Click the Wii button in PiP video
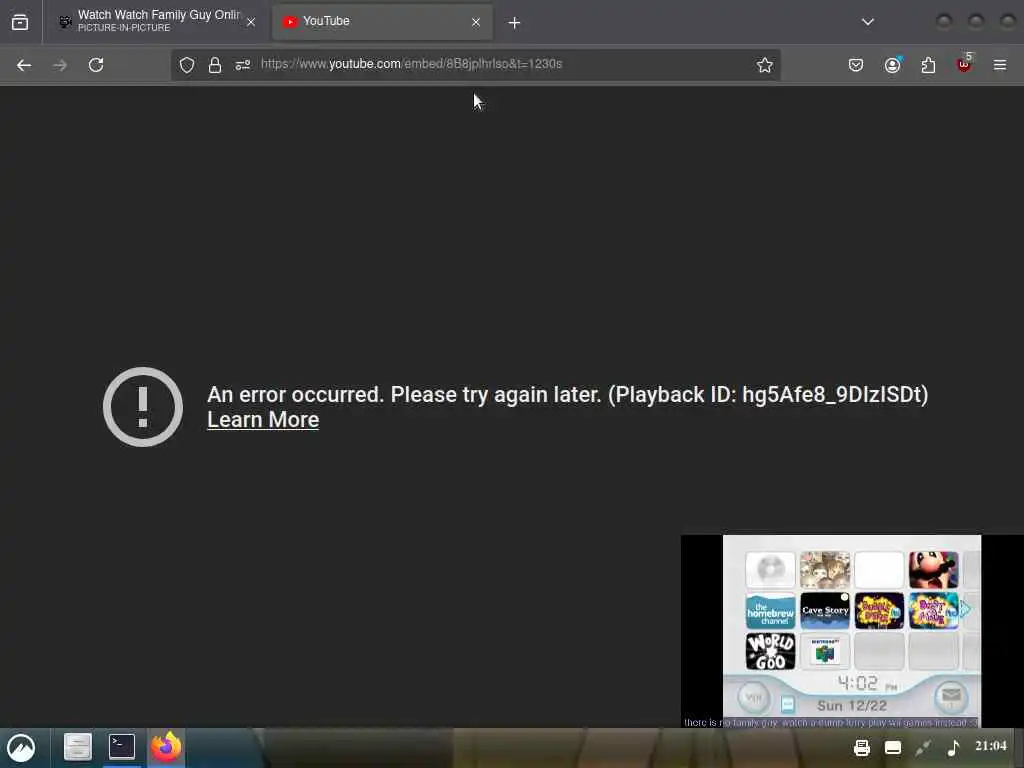The width and height of the screenshot is (1024, 768). (754, 697)
